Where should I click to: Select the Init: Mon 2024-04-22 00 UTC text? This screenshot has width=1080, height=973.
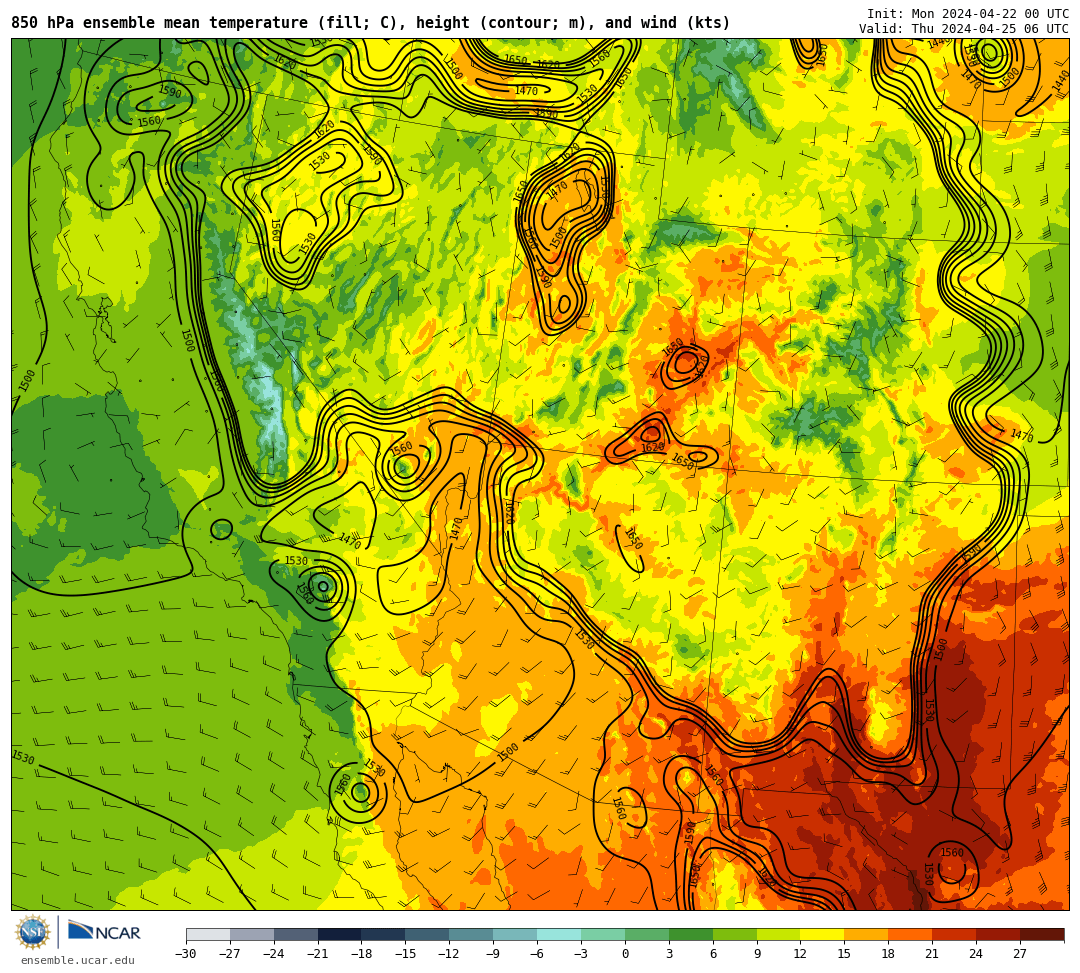click(968, 14)
